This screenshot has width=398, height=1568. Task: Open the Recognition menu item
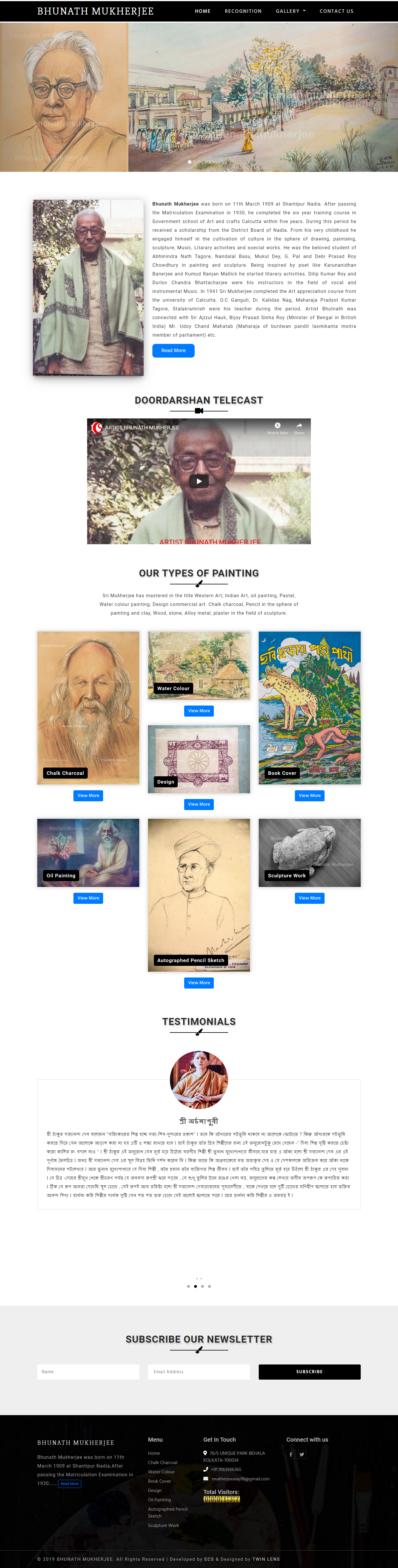pyautogui.click(x=243, y=11)
